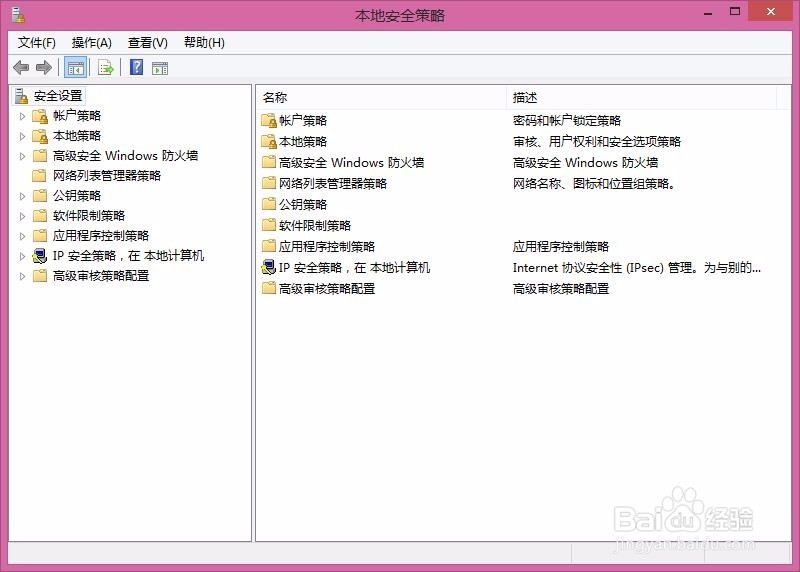Click 帐户策略 folder icon in tree

click(x=40, y=116)
